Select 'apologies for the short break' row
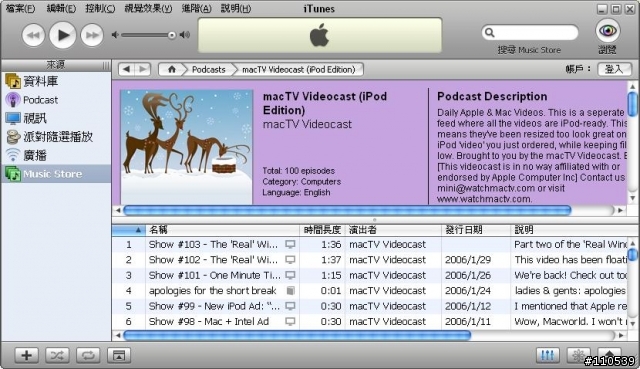 tap(369, 291)
